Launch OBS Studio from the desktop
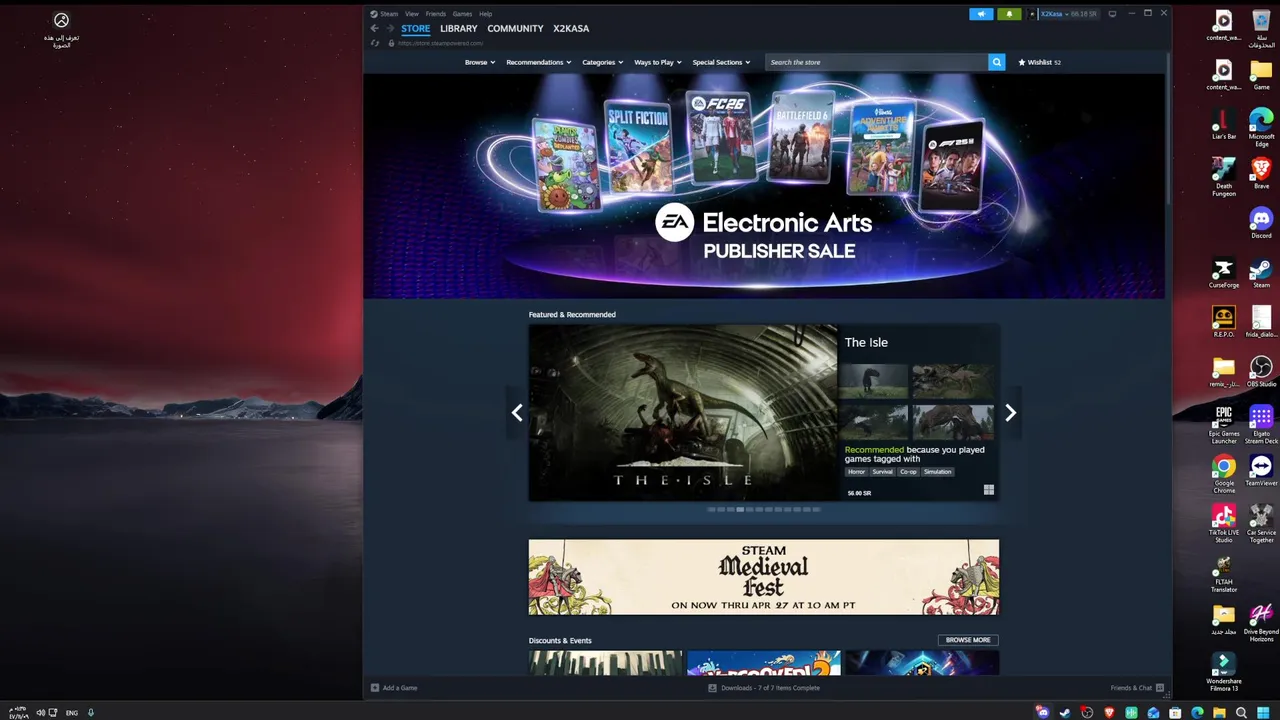The width and height of the screenshot is (1280, 720). (1261, 372)
